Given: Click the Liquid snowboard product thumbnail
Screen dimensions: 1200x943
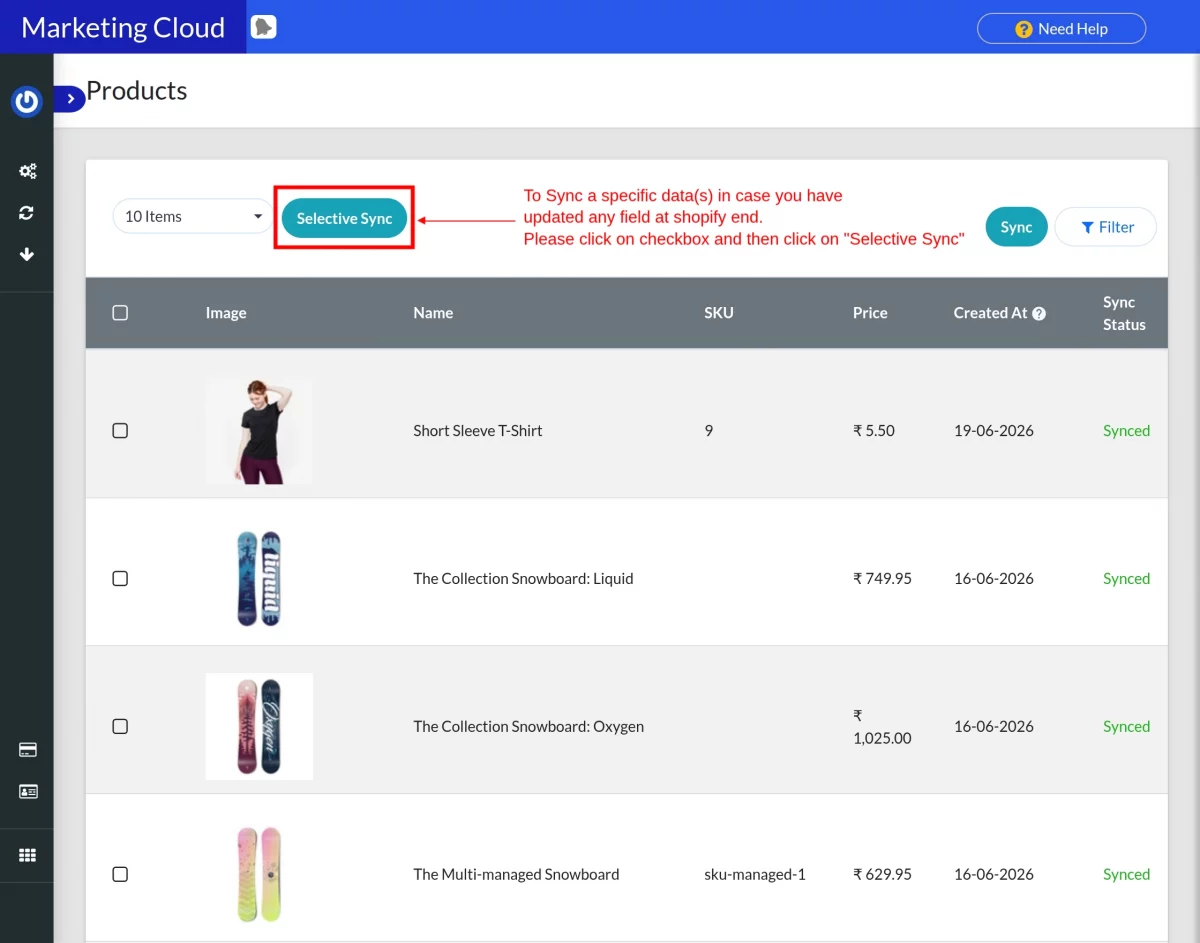Looking at the screenshot, I should 259,579.
